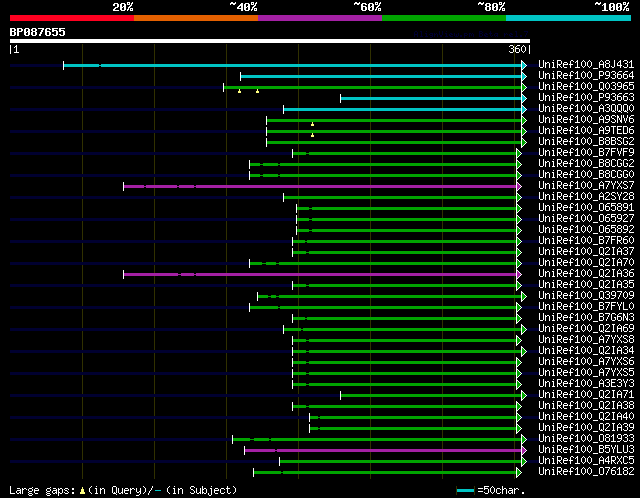Click the UniRef100_A3E3Y3 label
Viewport: 640px width, 498px height.
click(x=586, y=384)
